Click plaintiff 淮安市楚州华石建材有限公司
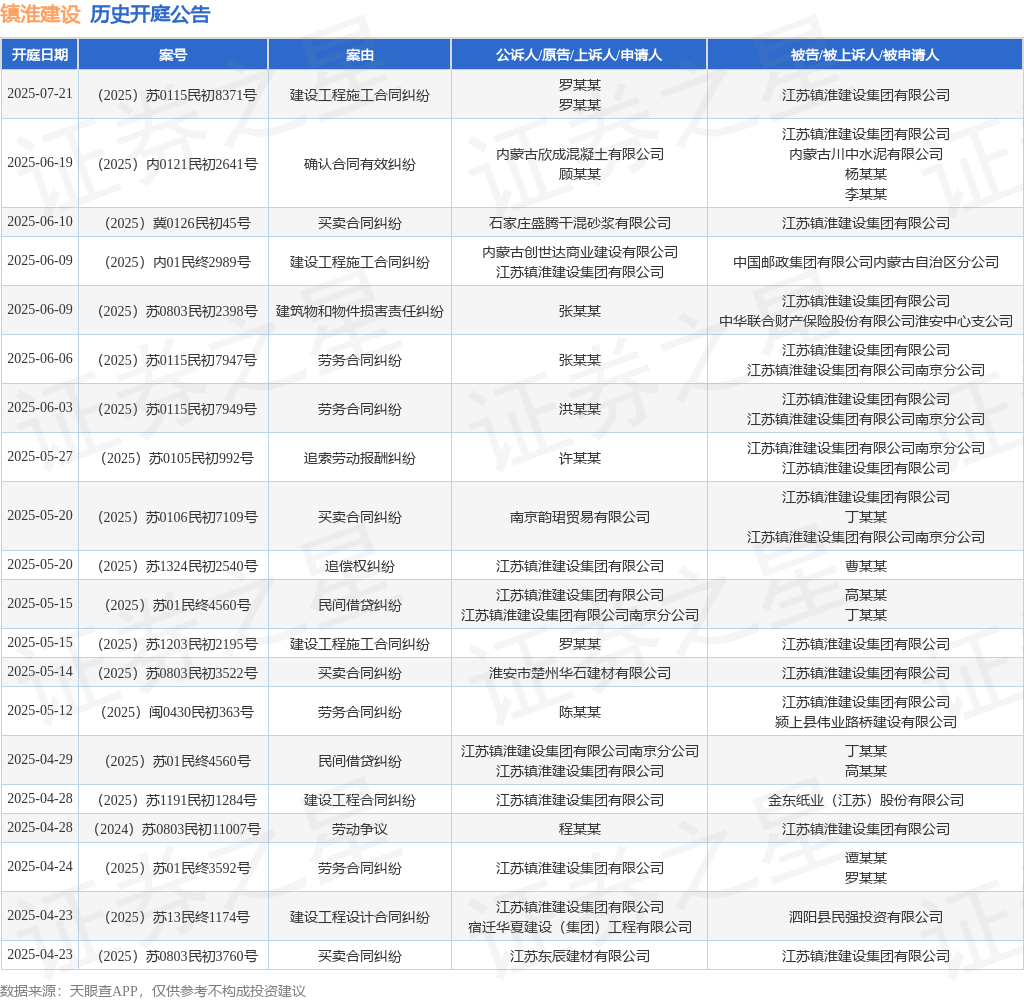 click(x=580, y=673)
